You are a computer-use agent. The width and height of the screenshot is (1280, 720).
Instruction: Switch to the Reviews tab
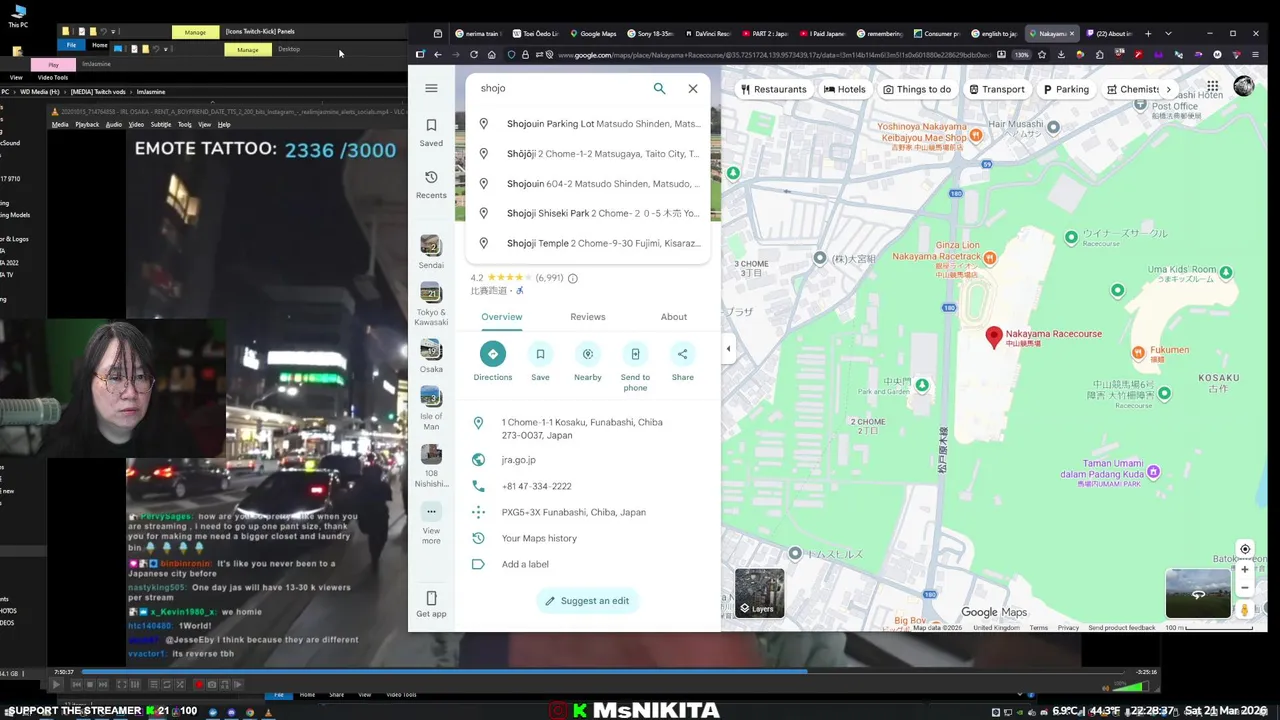click(x=587, y=317)
